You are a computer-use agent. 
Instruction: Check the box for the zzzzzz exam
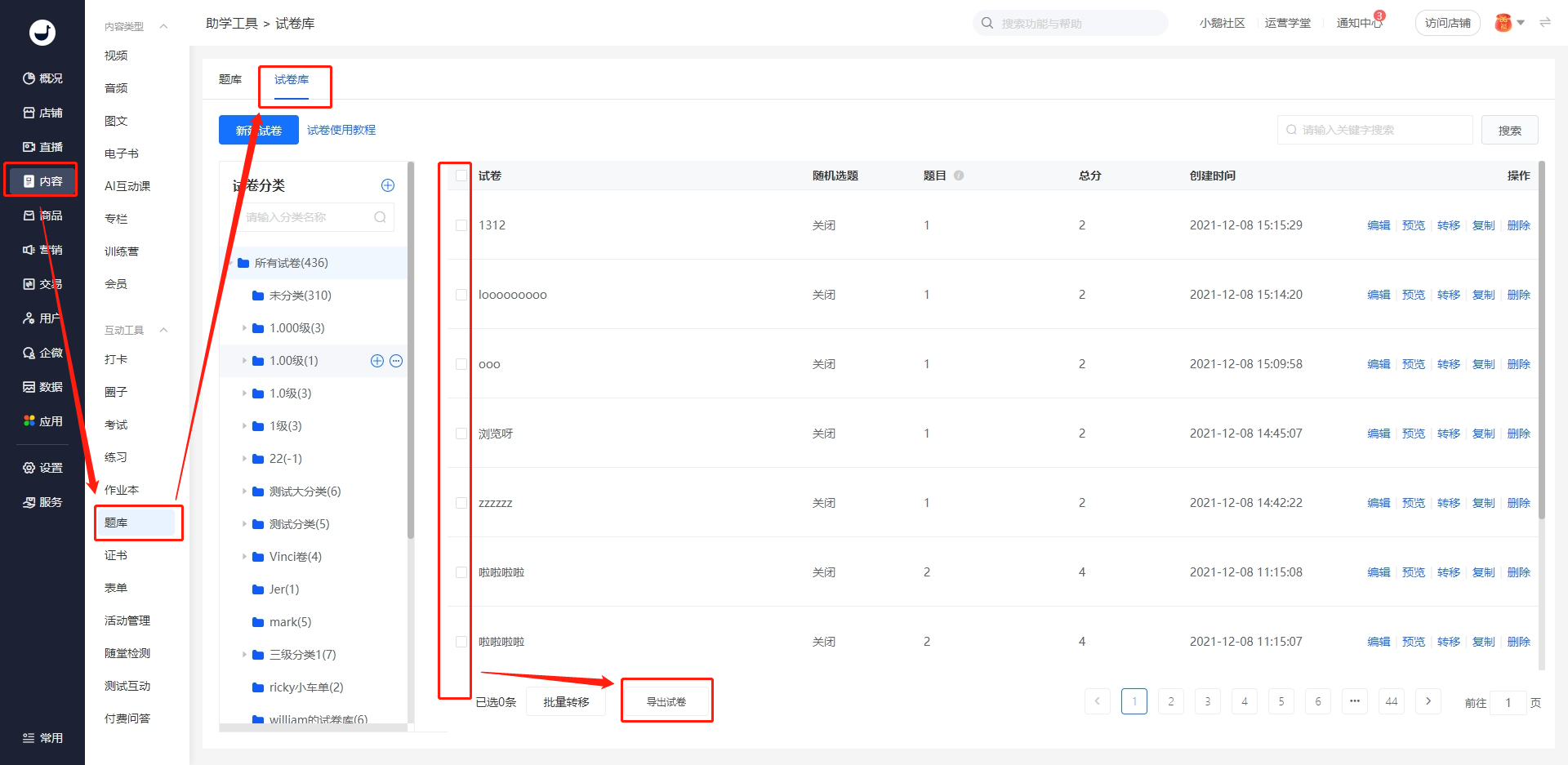461,503
